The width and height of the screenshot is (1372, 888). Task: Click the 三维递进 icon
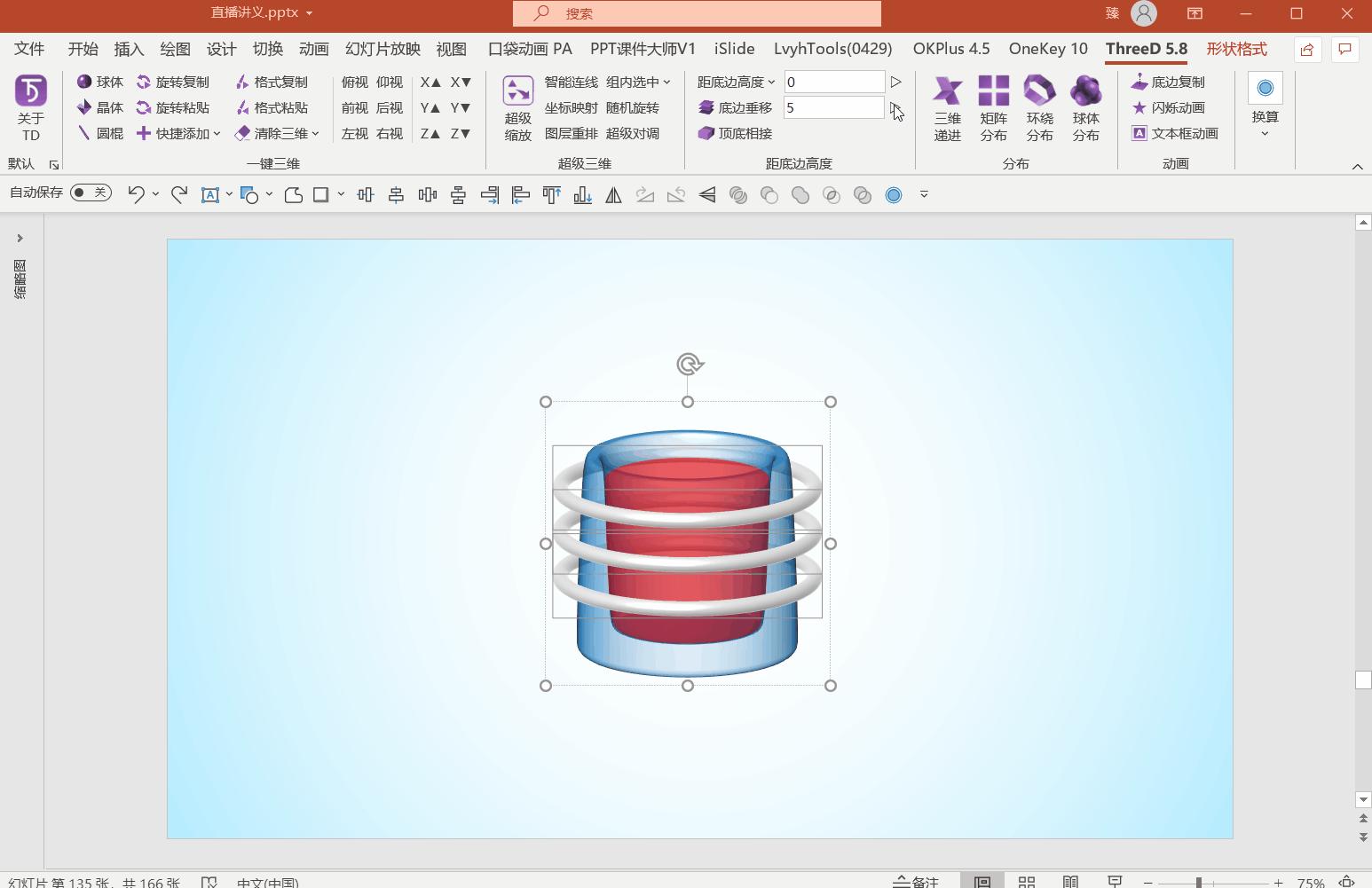(947, 106)
